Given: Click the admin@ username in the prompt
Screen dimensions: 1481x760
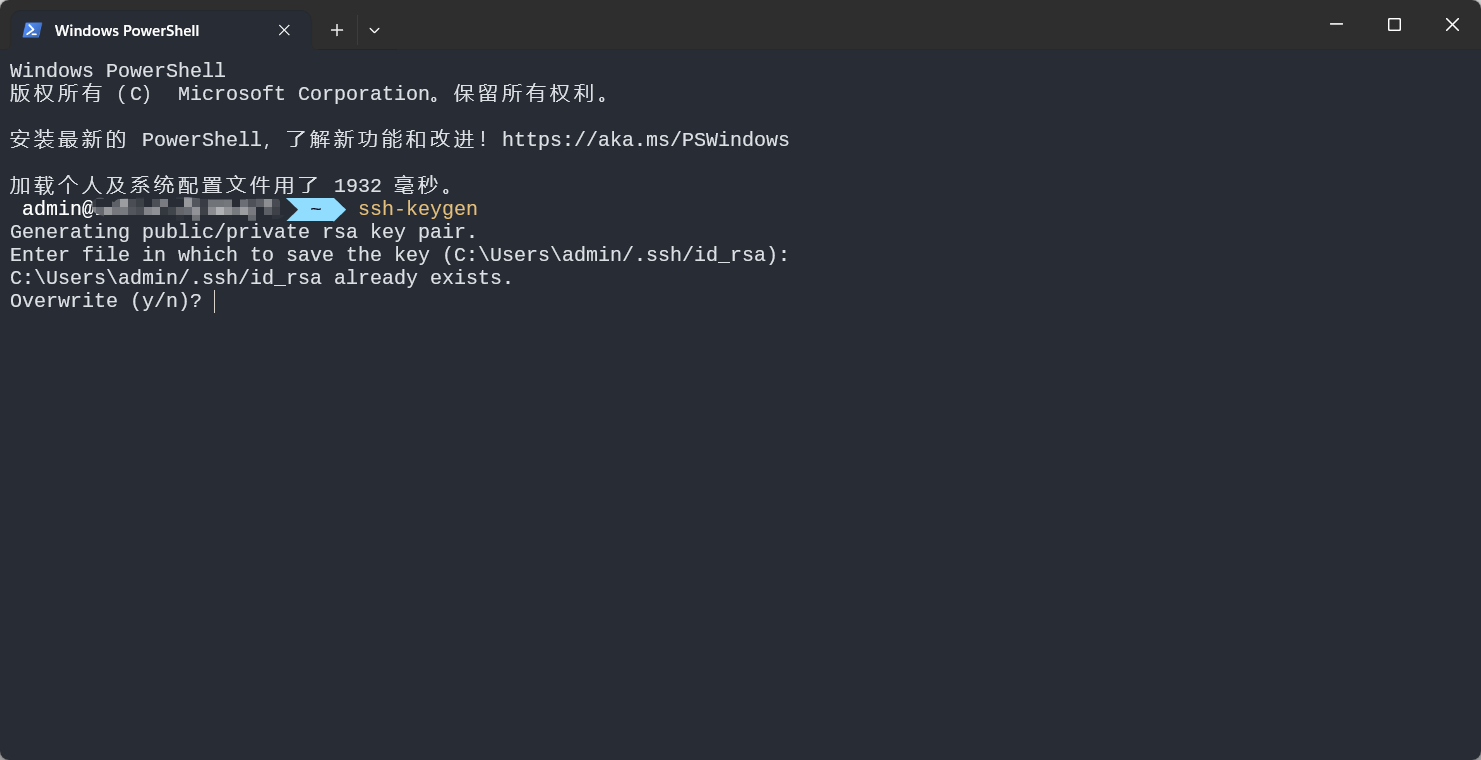Looking at the screenshot, I should click(58, 209).
